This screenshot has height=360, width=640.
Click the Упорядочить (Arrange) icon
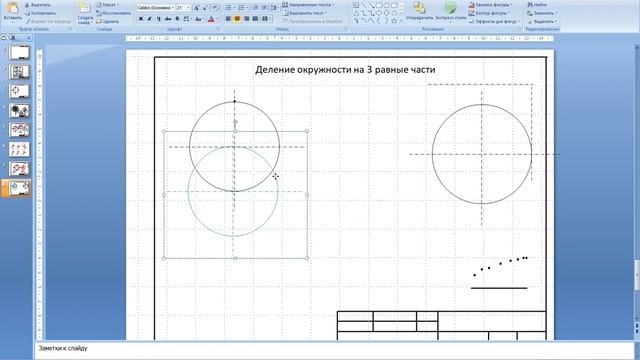[420, 11]
